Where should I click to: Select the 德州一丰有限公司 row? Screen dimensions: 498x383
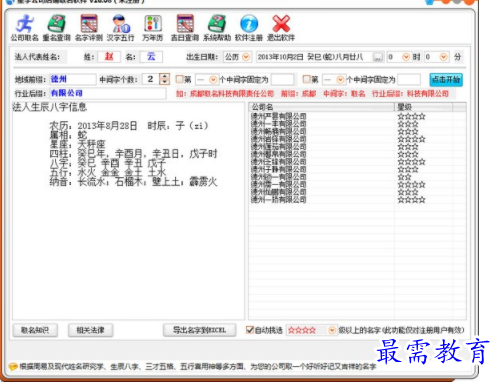pyautogui.click(x=357, y=124)
